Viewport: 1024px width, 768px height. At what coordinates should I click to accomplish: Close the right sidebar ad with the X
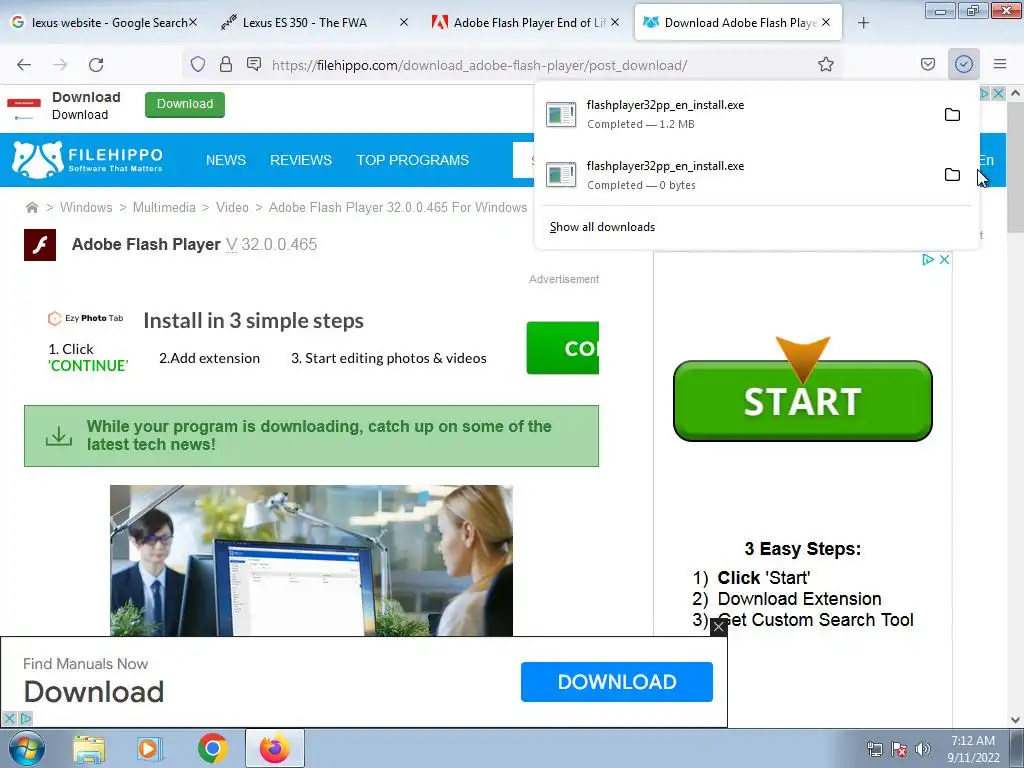(944, 260)
